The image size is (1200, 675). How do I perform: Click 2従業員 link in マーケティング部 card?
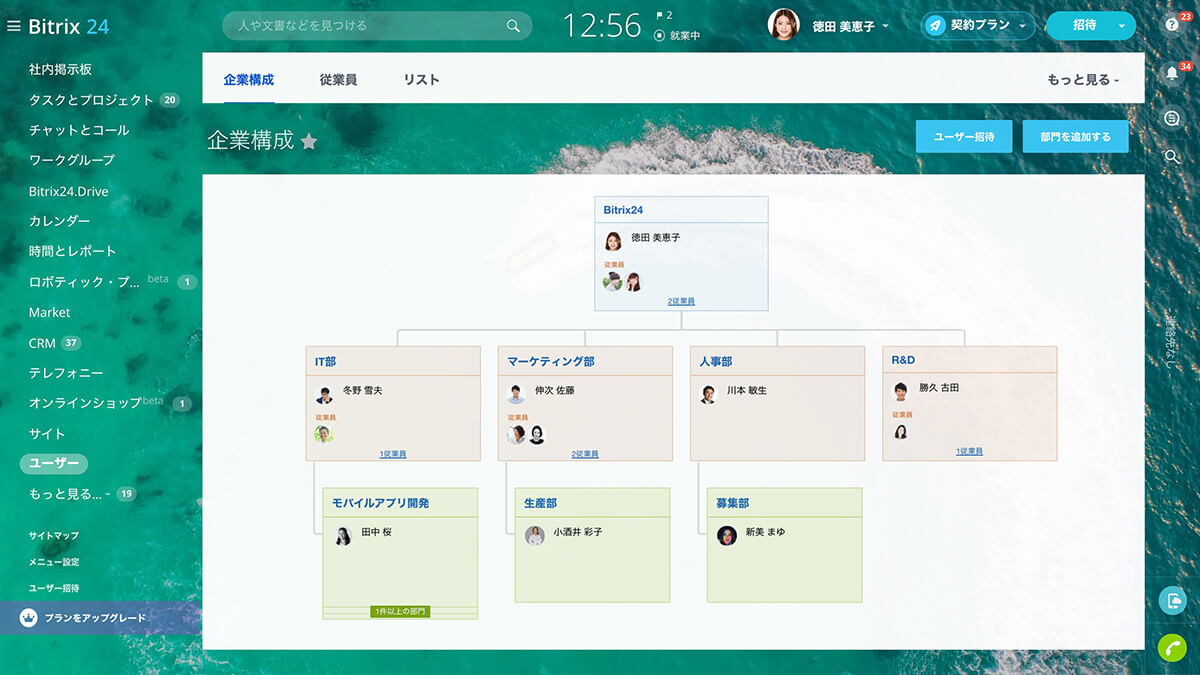[x=585, y=454]
